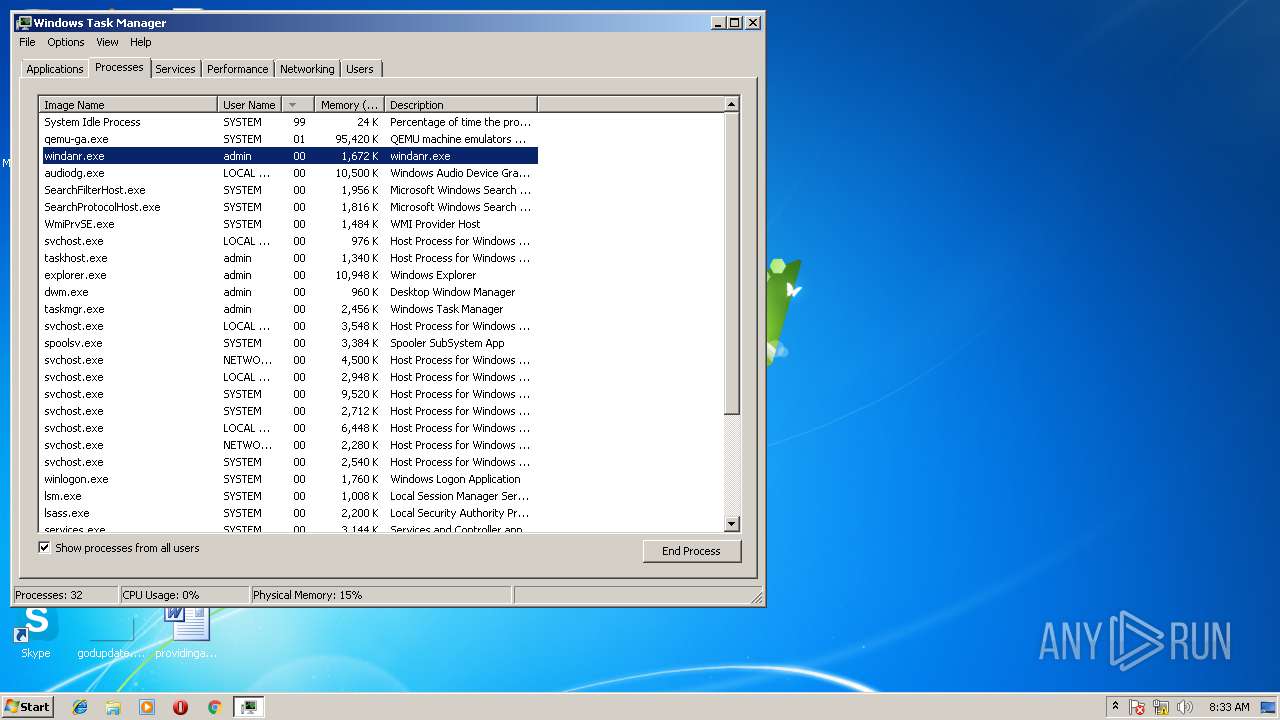Click CPU Usage 0% status entry
This screenshot has height=720, width=1280.
point(183,595)
